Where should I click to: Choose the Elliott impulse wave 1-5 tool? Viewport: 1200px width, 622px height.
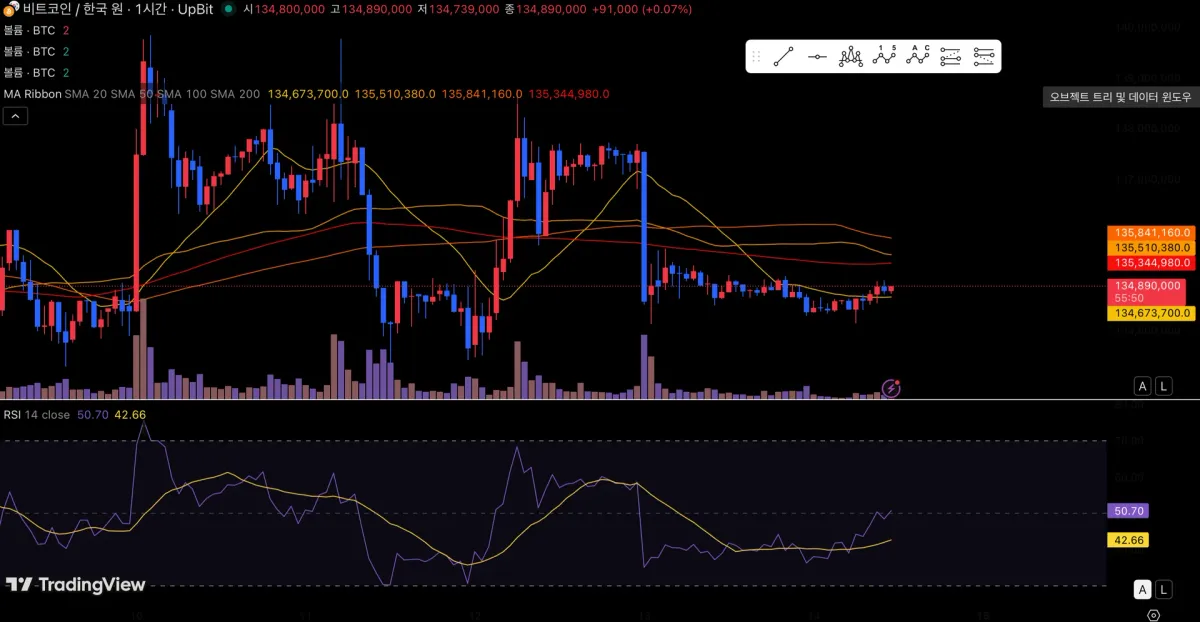click(884, 57)
